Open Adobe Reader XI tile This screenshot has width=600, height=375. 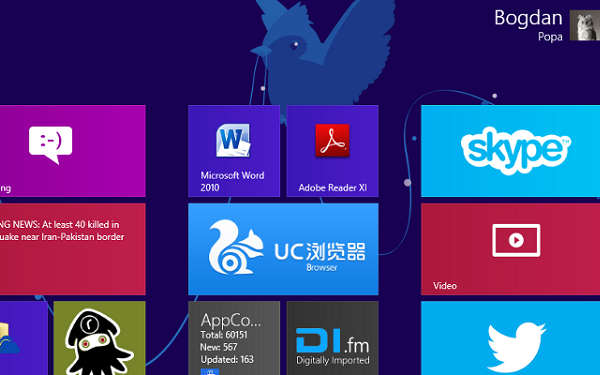point(332,151)
